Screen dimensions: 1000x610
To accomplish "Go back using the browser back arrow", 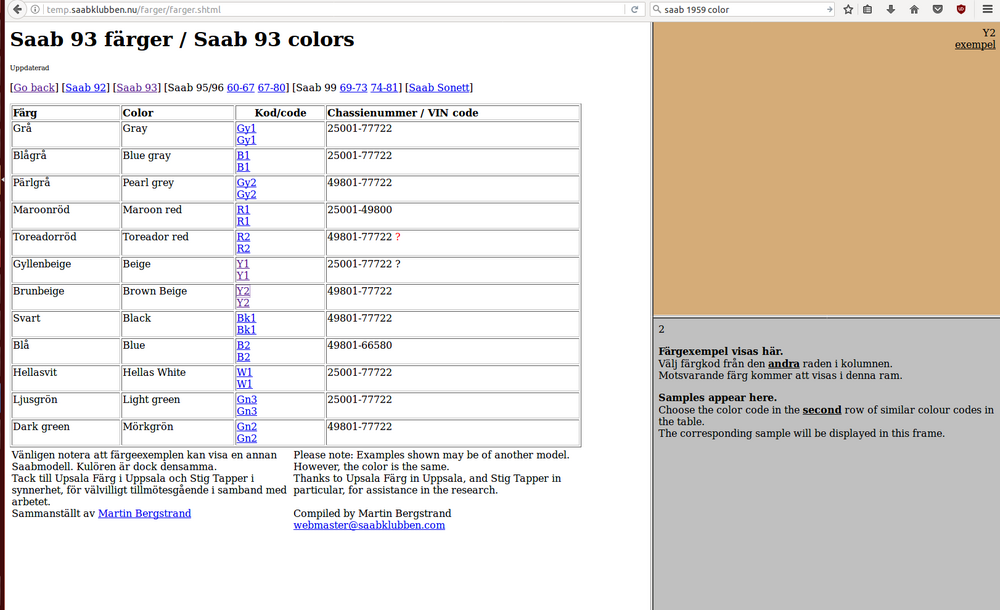I will [x=18, y=10].
